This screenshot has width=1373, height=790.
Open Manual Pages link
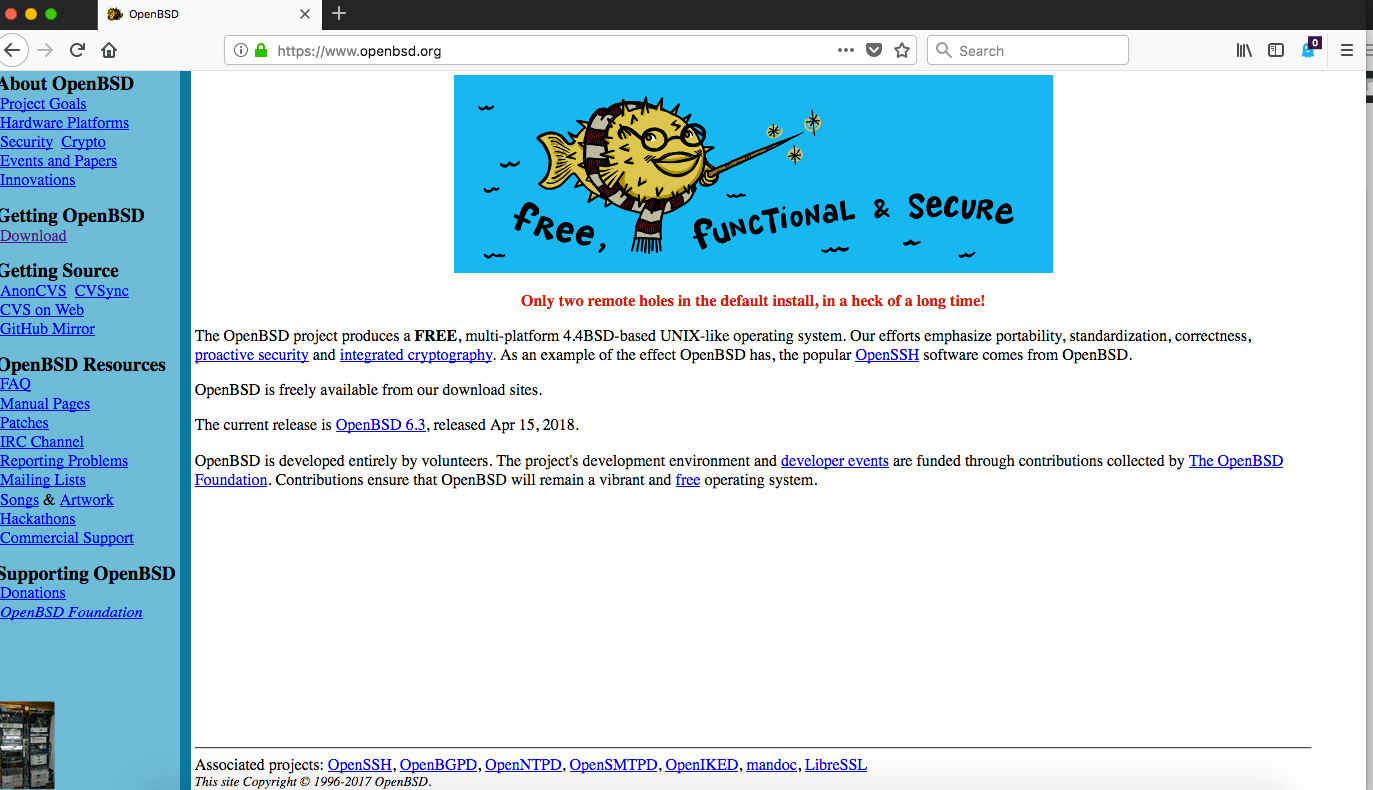[x=45, y=404]
